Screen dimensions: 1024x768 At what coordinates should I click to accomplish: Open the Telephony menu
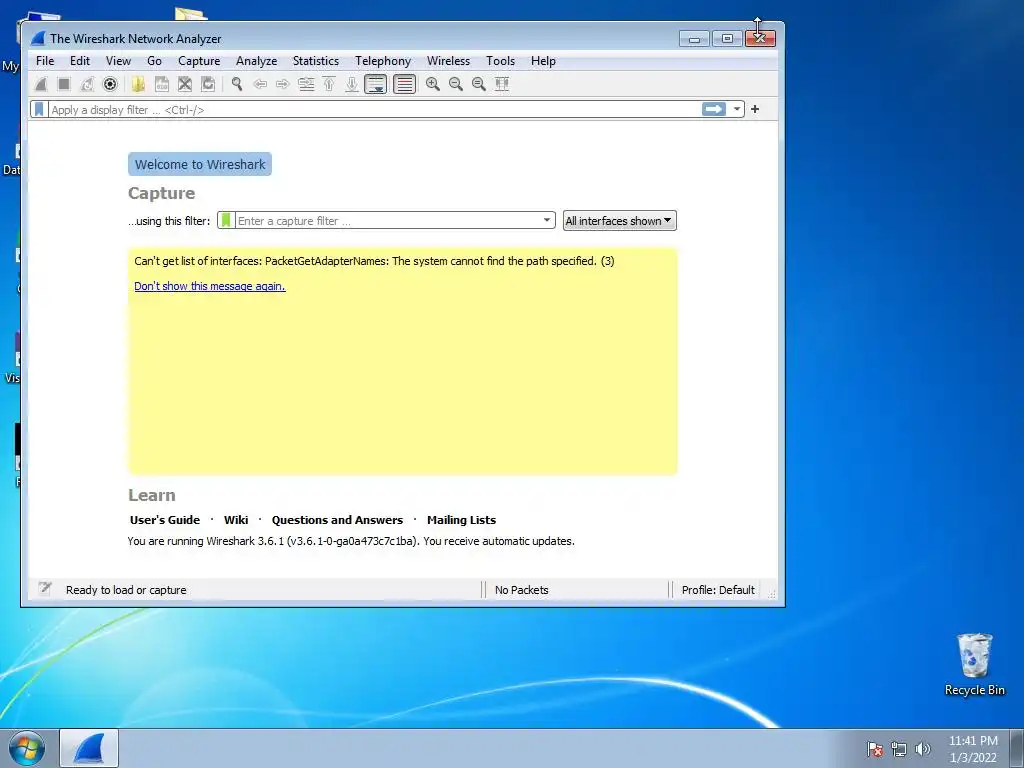[x=383, y=61]
